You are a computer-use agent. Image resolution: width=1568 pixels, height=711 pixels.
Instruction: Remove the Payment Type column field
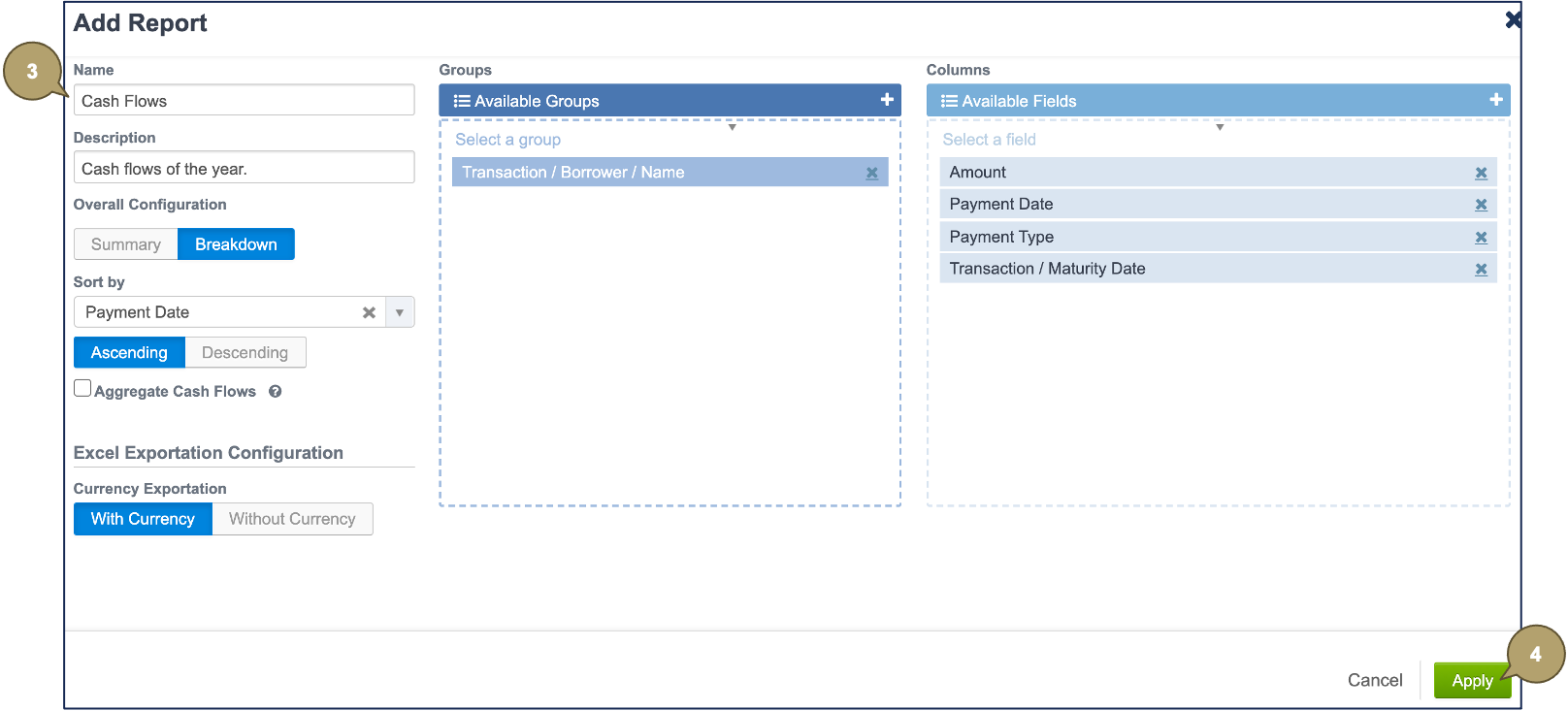[x=1481, y=238]
